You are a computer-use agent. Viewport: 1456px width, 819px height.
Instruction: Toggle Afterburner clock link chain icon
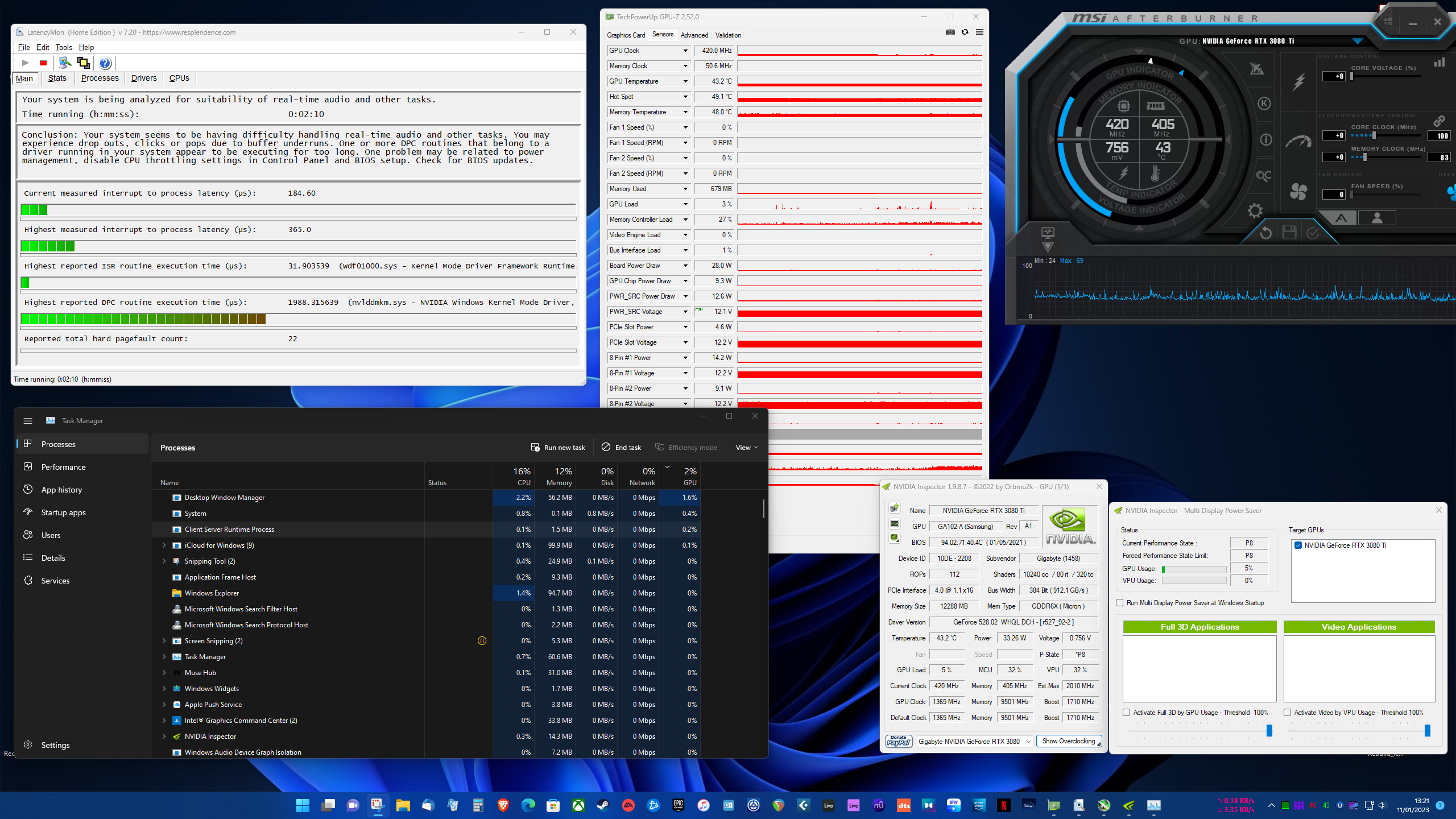click(1439, 121)
